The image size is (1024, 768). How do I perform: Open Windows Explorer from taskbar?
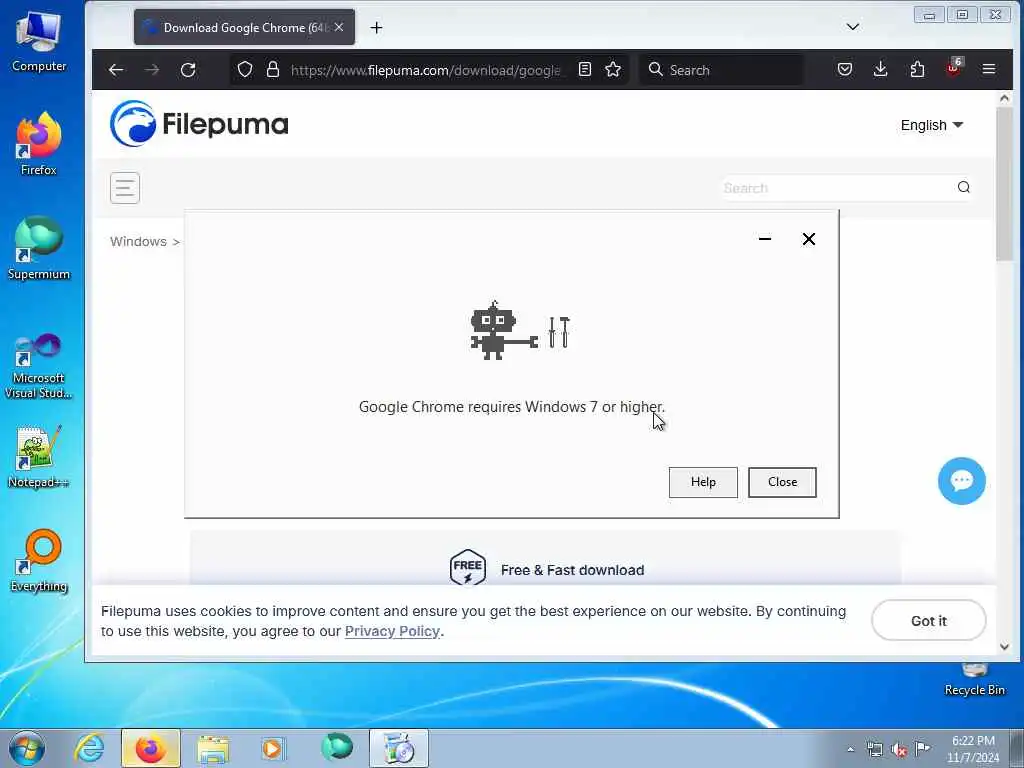[x=213, y=749]
